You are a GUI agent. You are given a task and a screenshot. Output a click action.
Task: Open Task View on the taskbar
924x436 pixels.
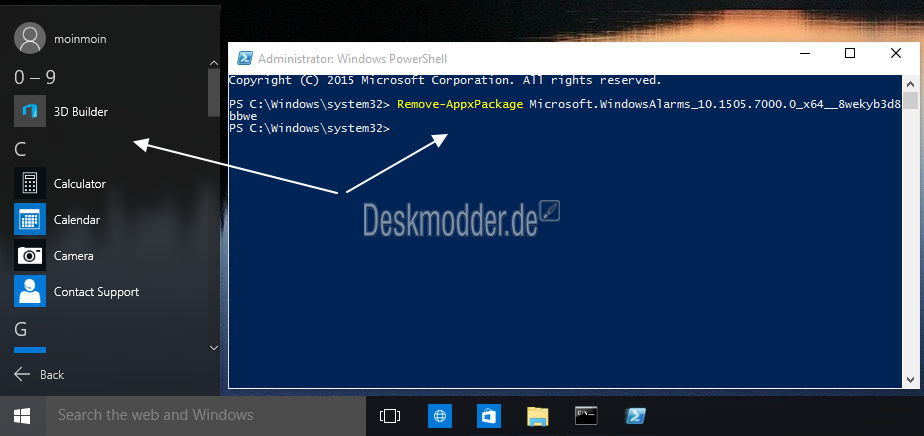[390, 416]
